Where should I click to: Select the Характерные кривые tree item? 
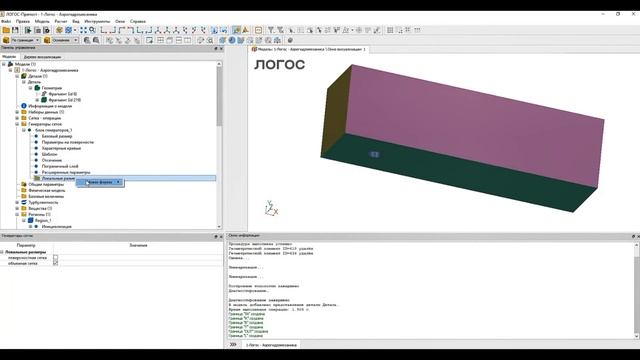point(61,148)
